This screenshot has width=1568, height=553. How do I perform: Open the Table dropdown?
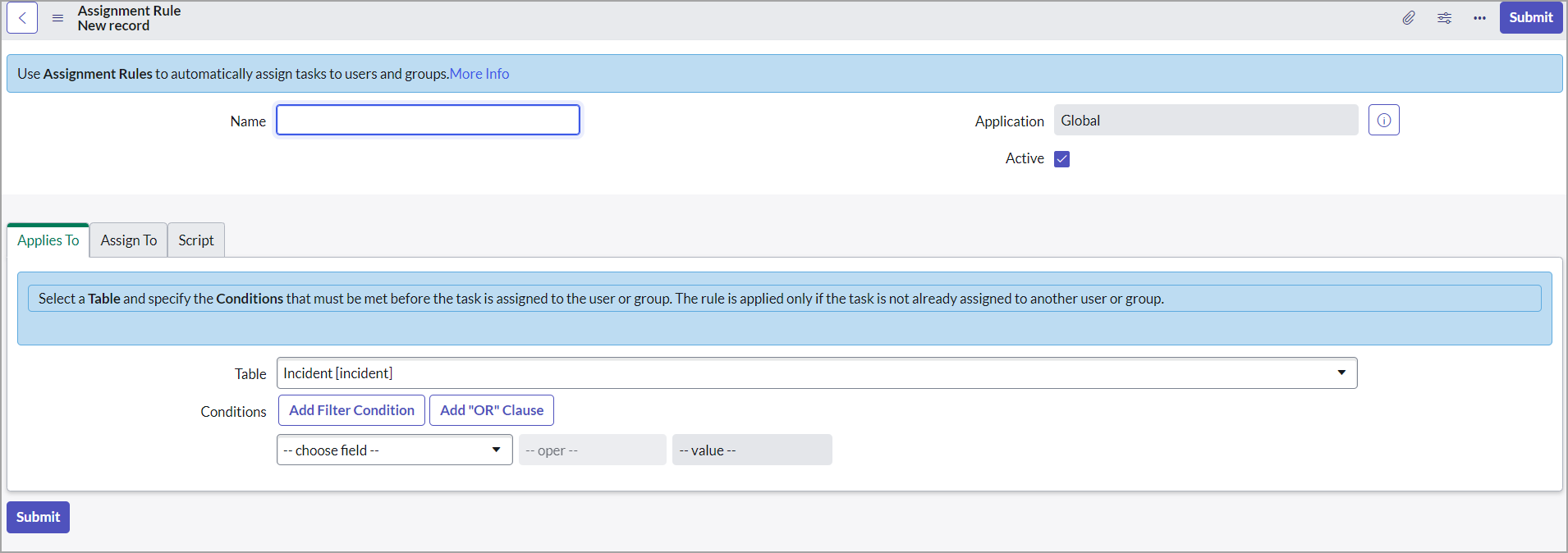[816, 373]
